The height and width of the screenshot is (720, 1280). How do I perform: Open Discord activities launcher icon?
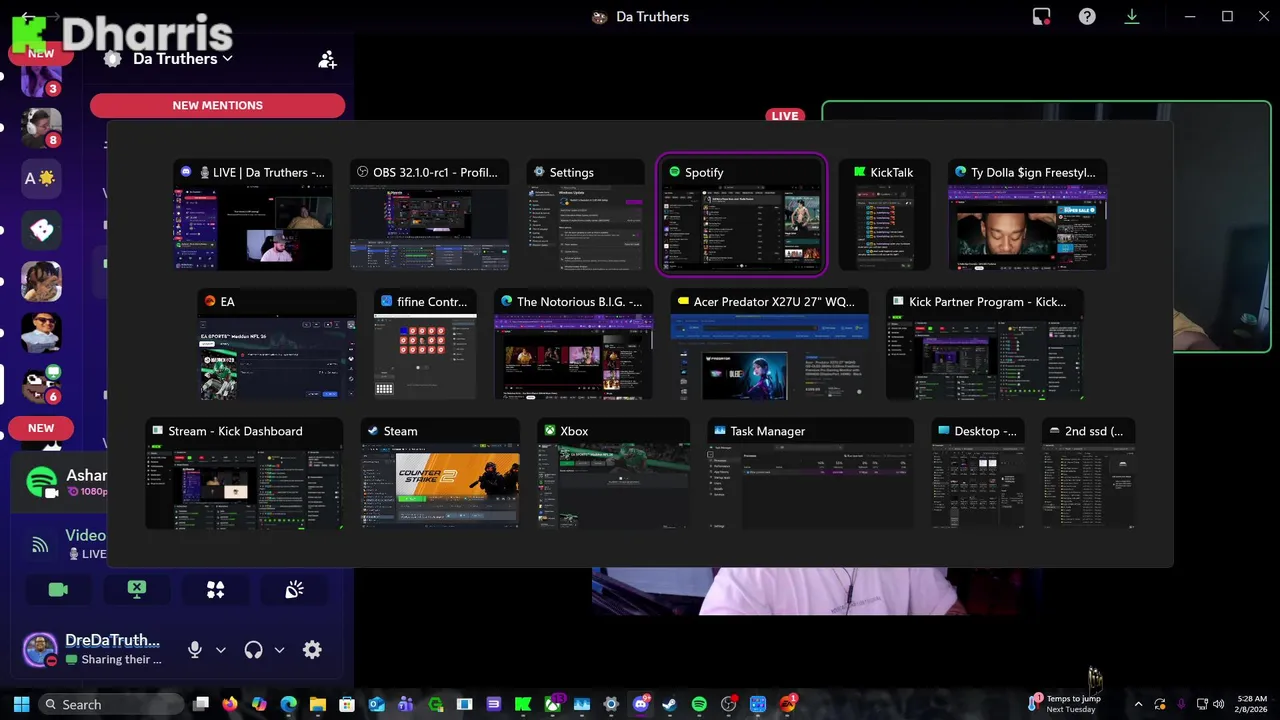pos(215,590)
